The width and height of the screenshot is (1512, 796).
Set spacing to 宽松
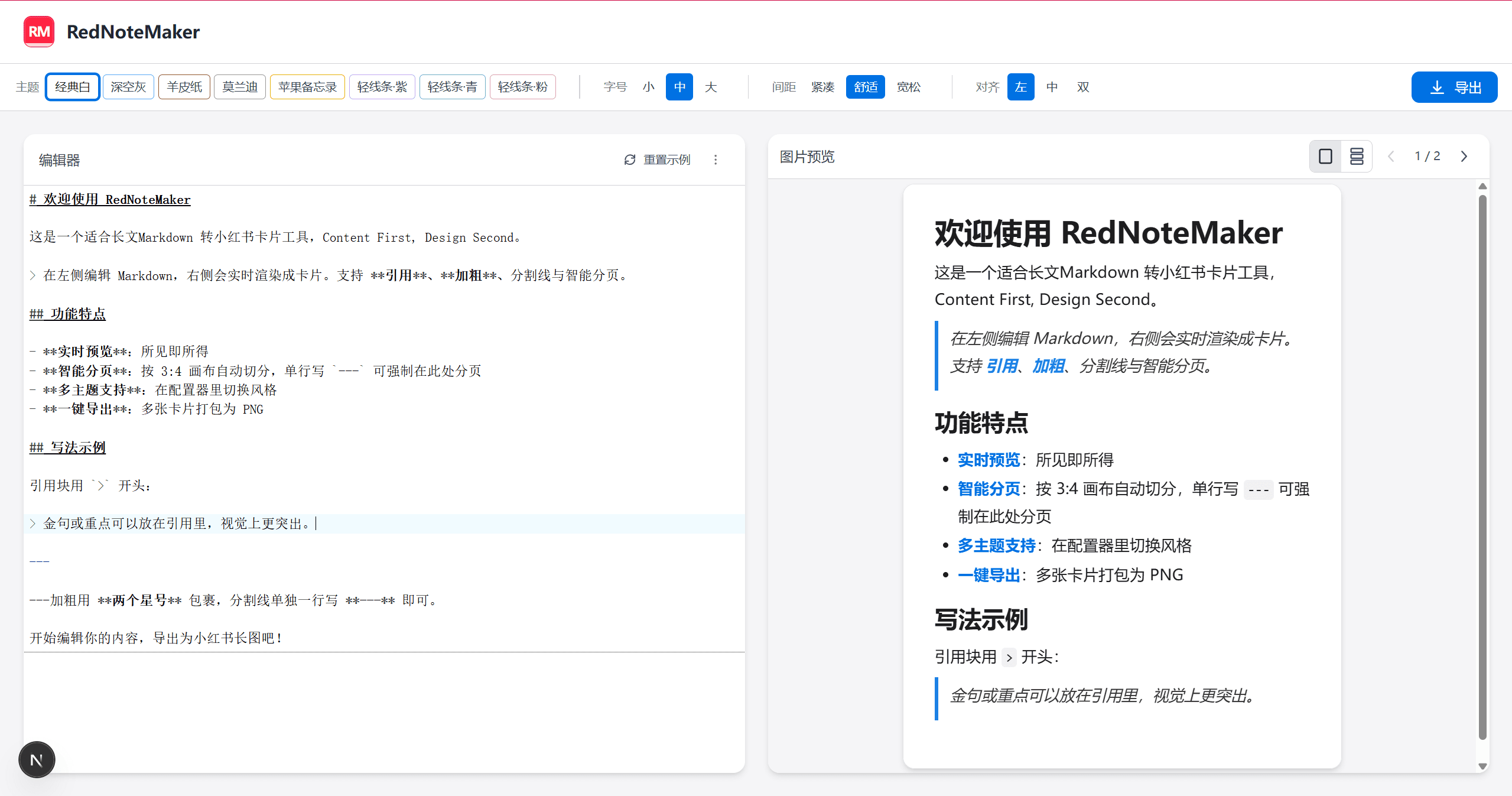909,87
